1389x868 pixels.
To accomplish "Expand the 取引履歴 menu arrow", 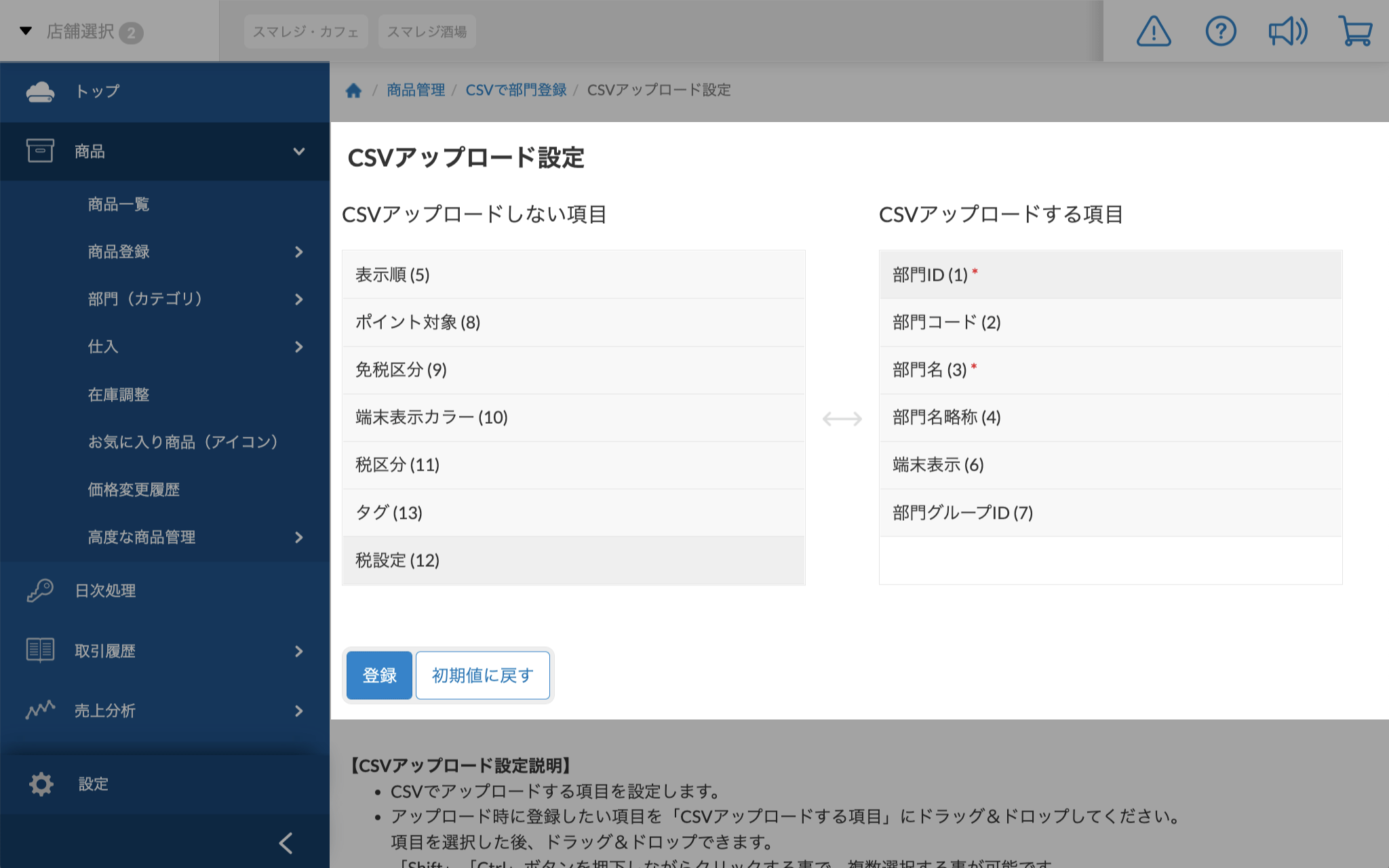I will [x=299, y=651].
